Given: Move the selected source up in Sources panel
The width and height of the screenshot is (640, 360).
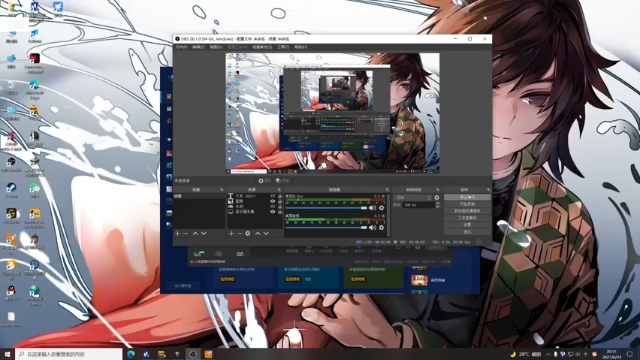Looking at the screenshot, I should tap(258, 233).
